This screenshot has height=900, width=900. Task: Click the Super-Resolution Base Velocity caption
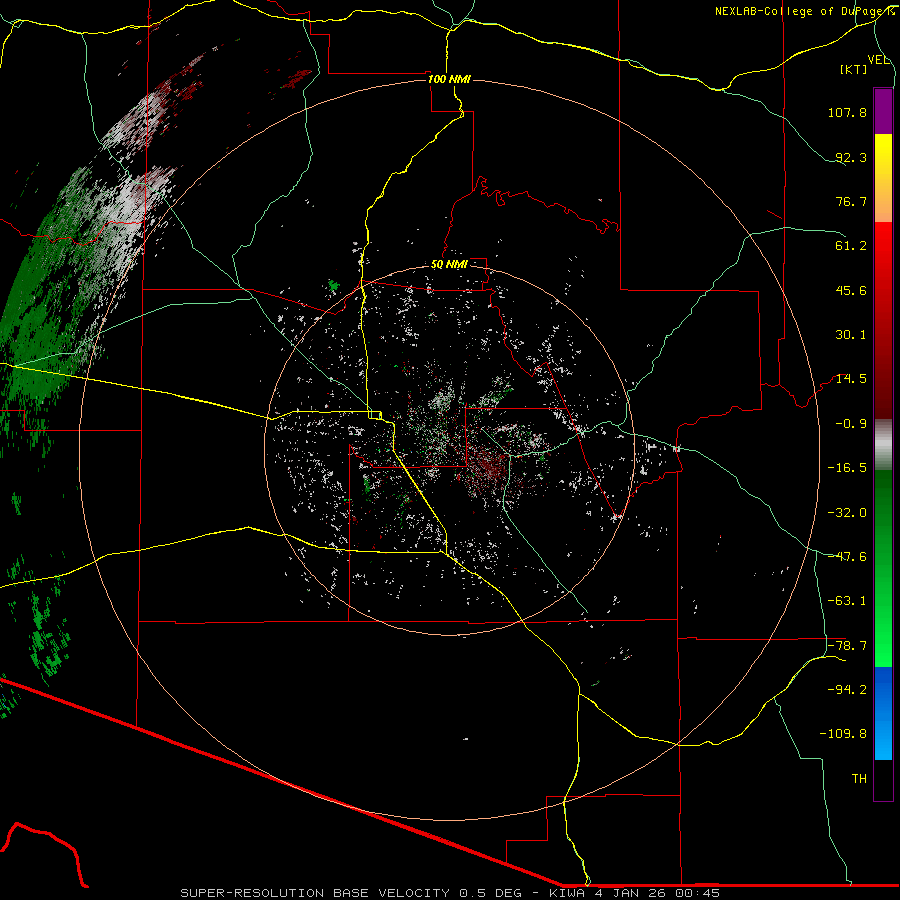pos(449,893)
